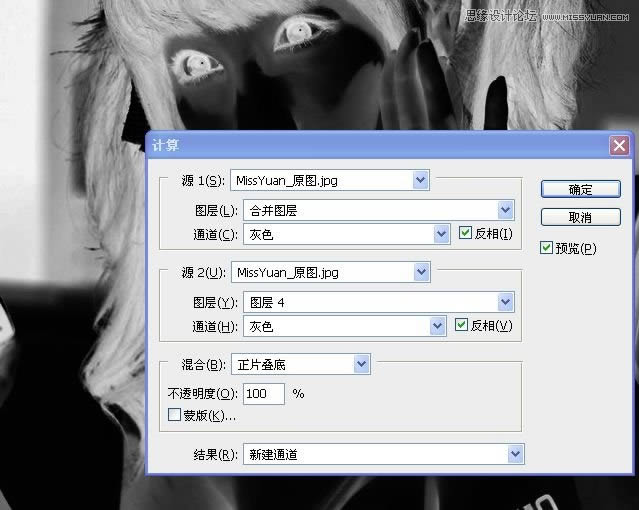Open 图层(L) dropdown showing 合并图层
The height and width of the screenshot is (510, 639).
[x=379, y=210]
